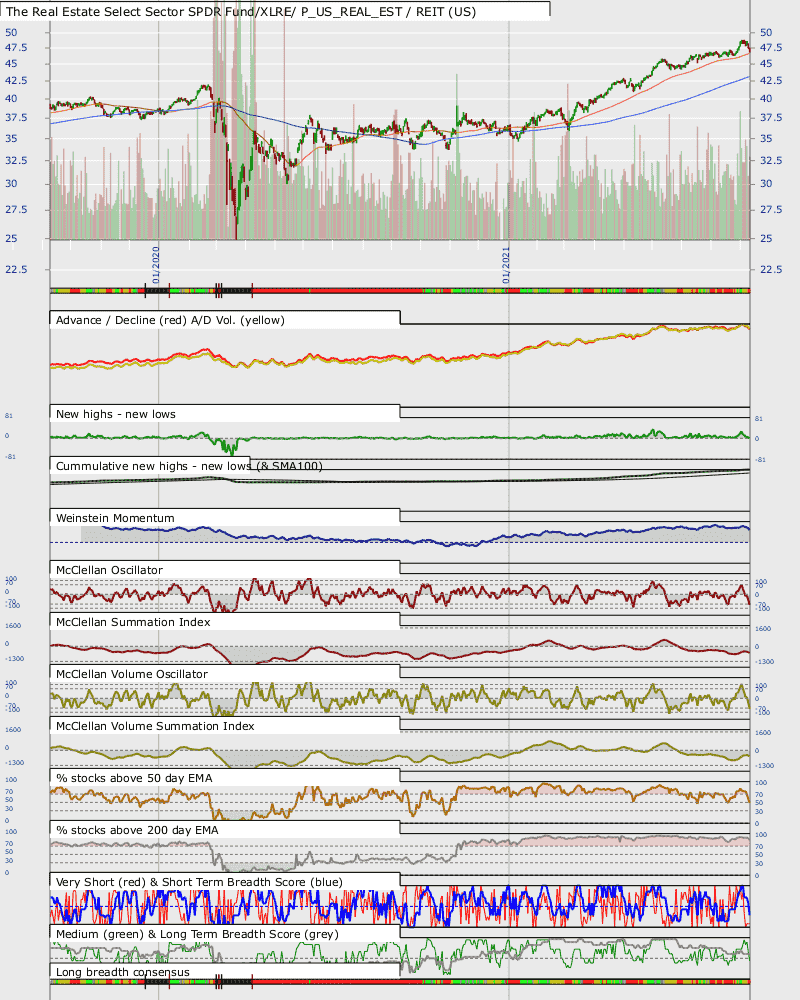
Task: Click the color-coded consensus strip under price chart
Action: 400,291
